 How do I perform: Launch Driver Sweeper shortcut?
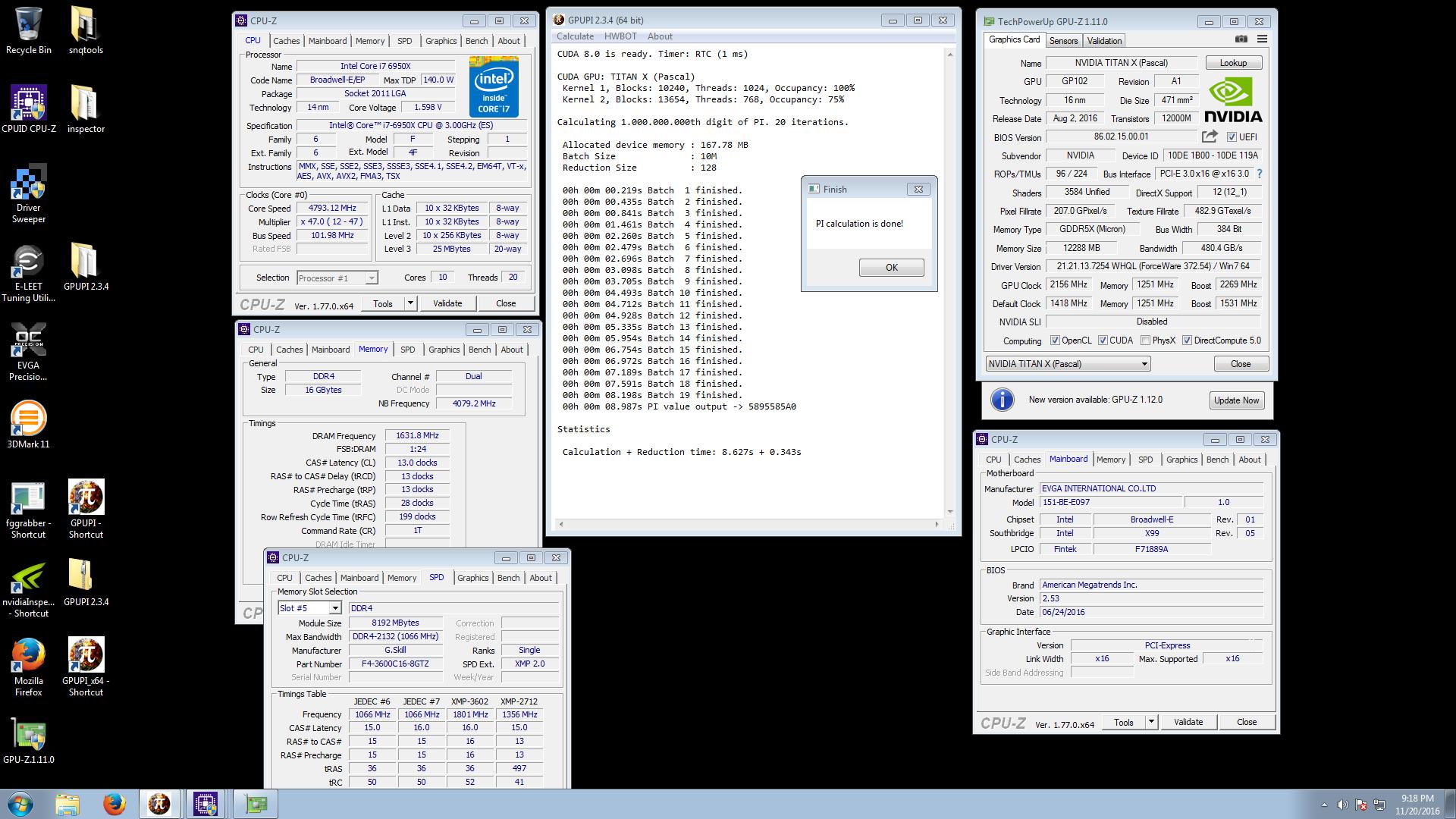28,194
